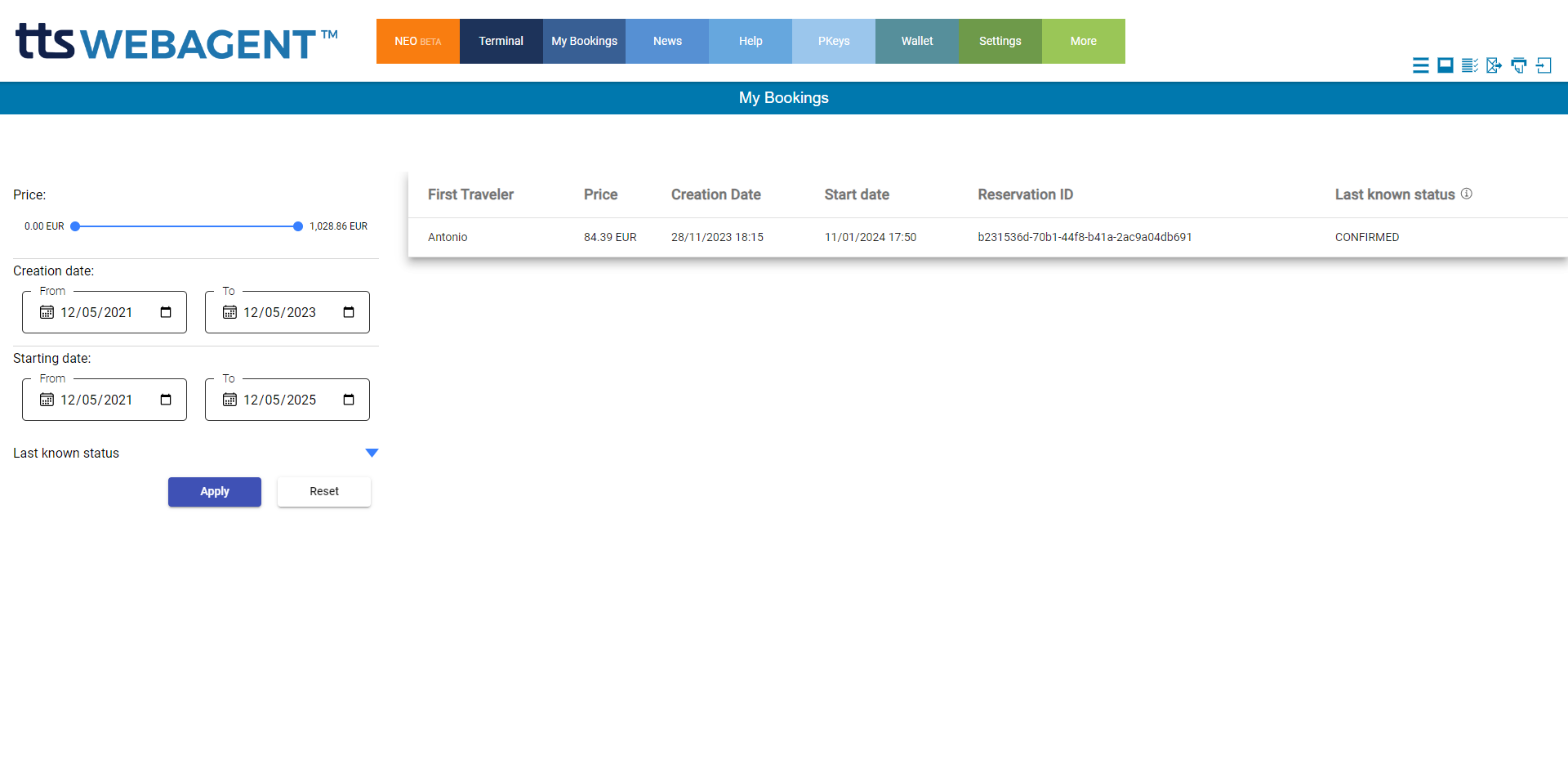The image size is (1568, 760).
Task: Click the calendar icon in Starting date To field
Action: (x=229, y=400)
